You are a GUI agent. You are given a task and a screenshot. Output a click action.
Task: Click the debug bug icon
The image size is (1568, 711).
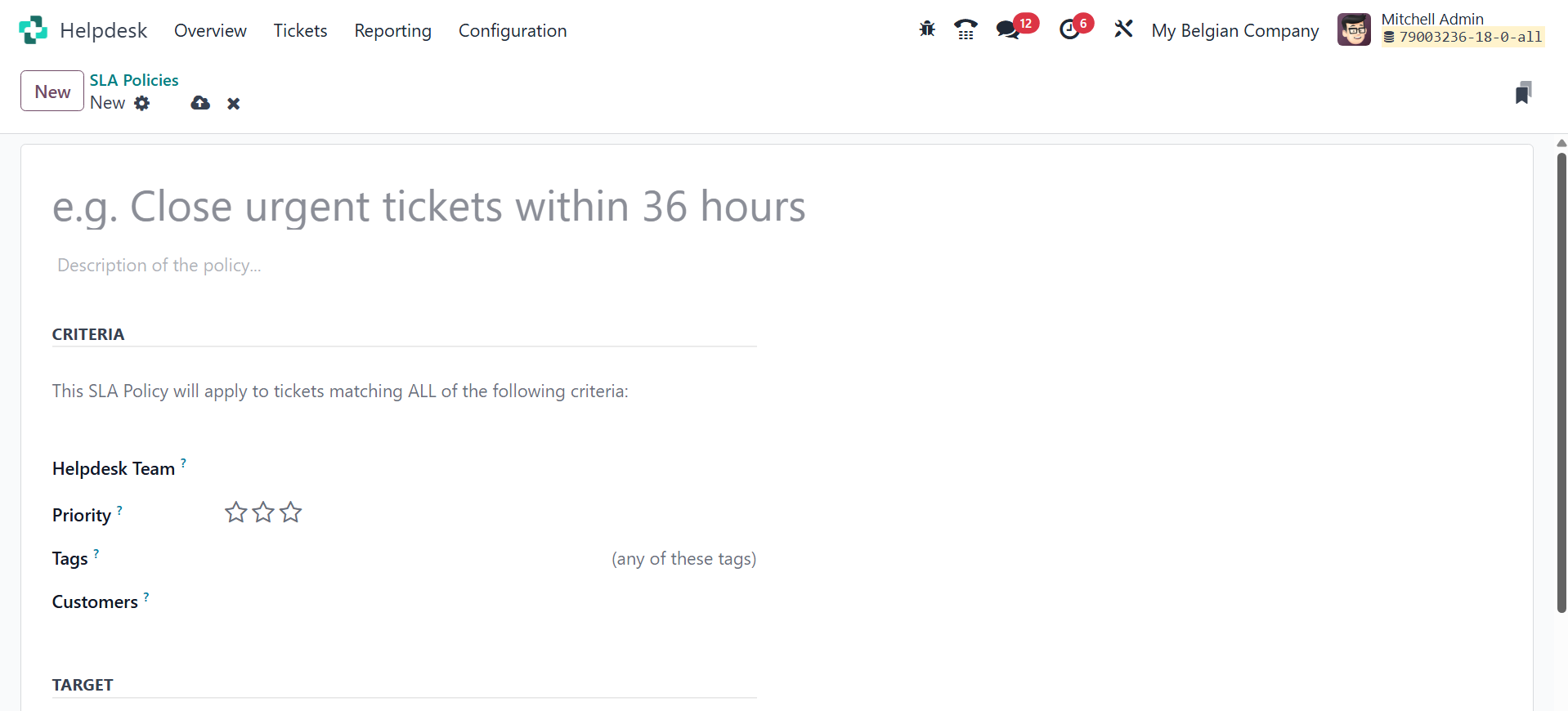pyautogui.click(x=927, y=29)
